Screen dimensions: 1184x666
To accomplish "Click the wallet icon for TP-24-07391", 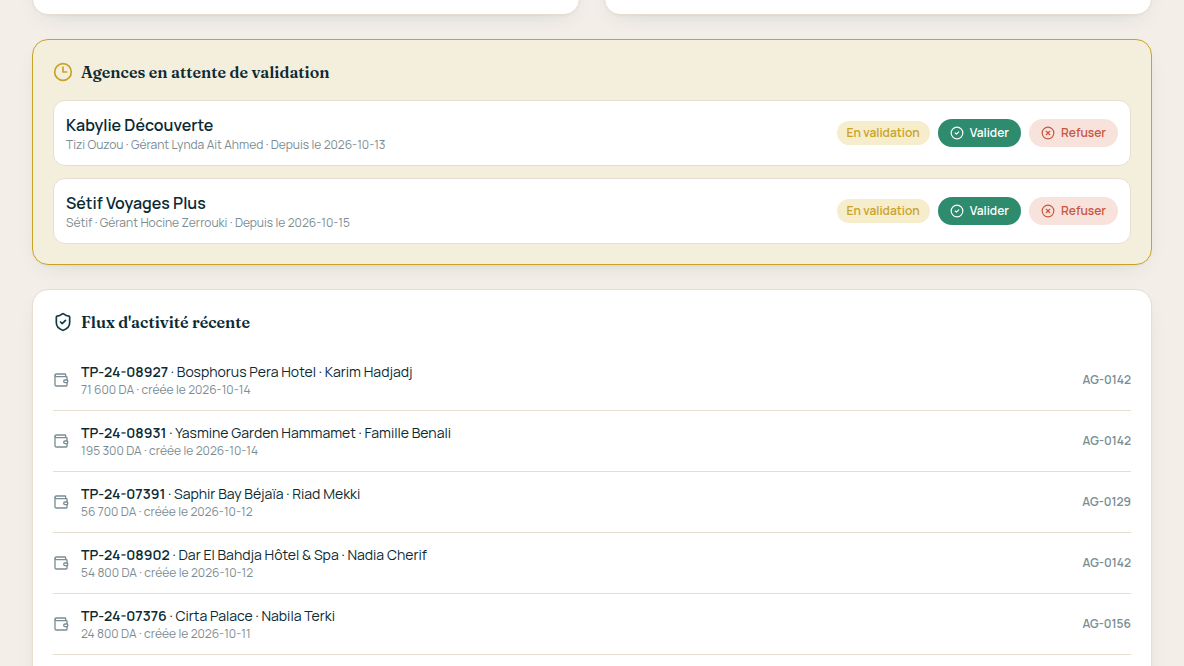I will pyautogui.click(x=61, y=502).
